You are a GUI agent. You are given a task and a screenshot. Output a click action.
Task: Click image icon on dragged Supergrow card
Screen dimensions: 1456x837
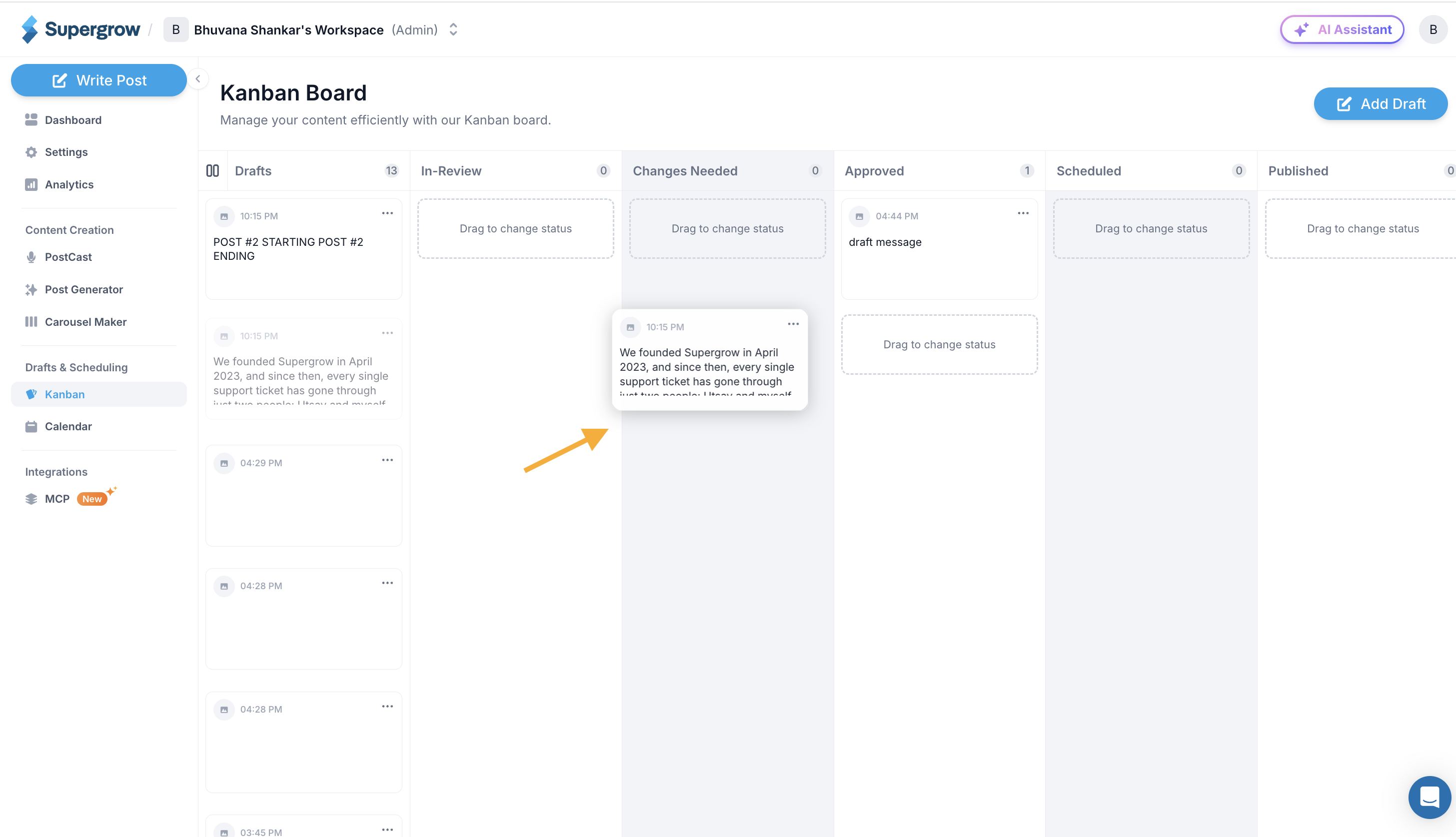click(631, 328)
